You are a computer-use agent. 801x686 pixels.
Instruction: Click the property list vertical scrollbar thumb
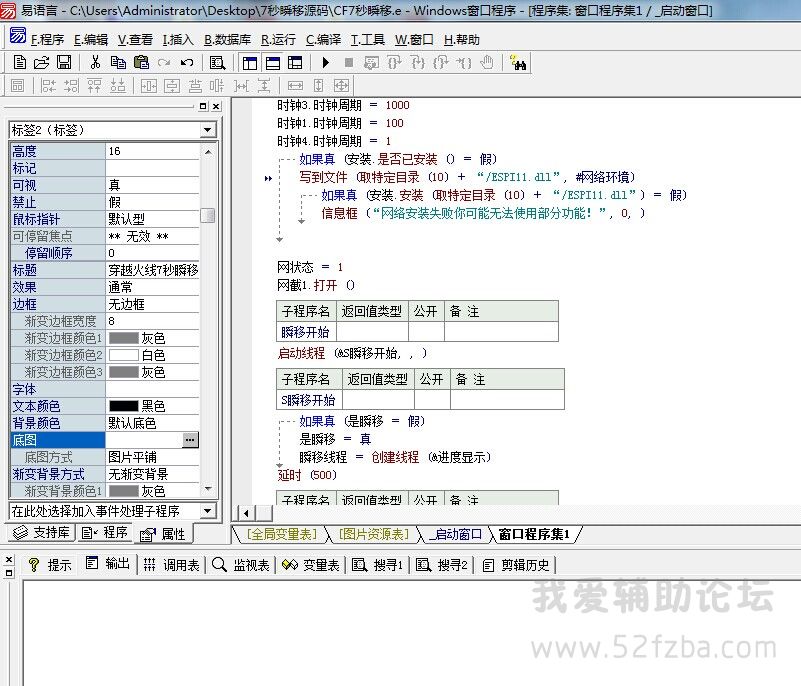click(x=207, y=215)
